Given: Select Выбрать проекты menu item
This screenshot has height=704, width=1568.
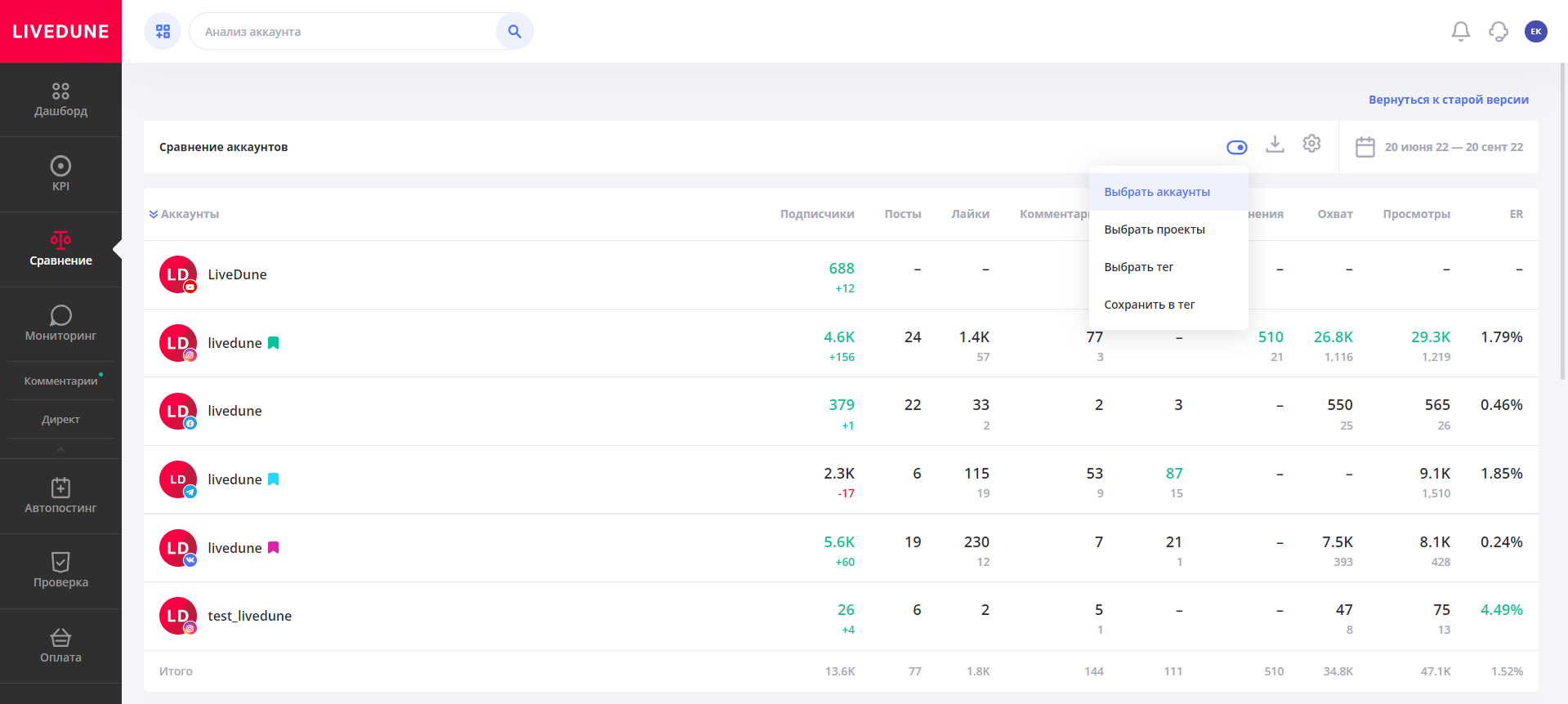Looking at the screenshot, I should click(1154, 229).
